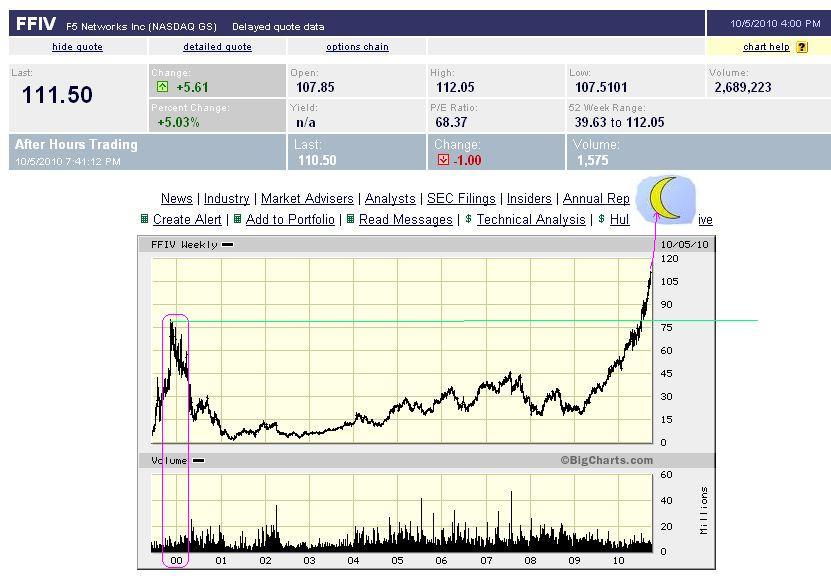Click the FFIV Weekly chart legend
This screenshot has height=581, width=831.
point(192,244)
